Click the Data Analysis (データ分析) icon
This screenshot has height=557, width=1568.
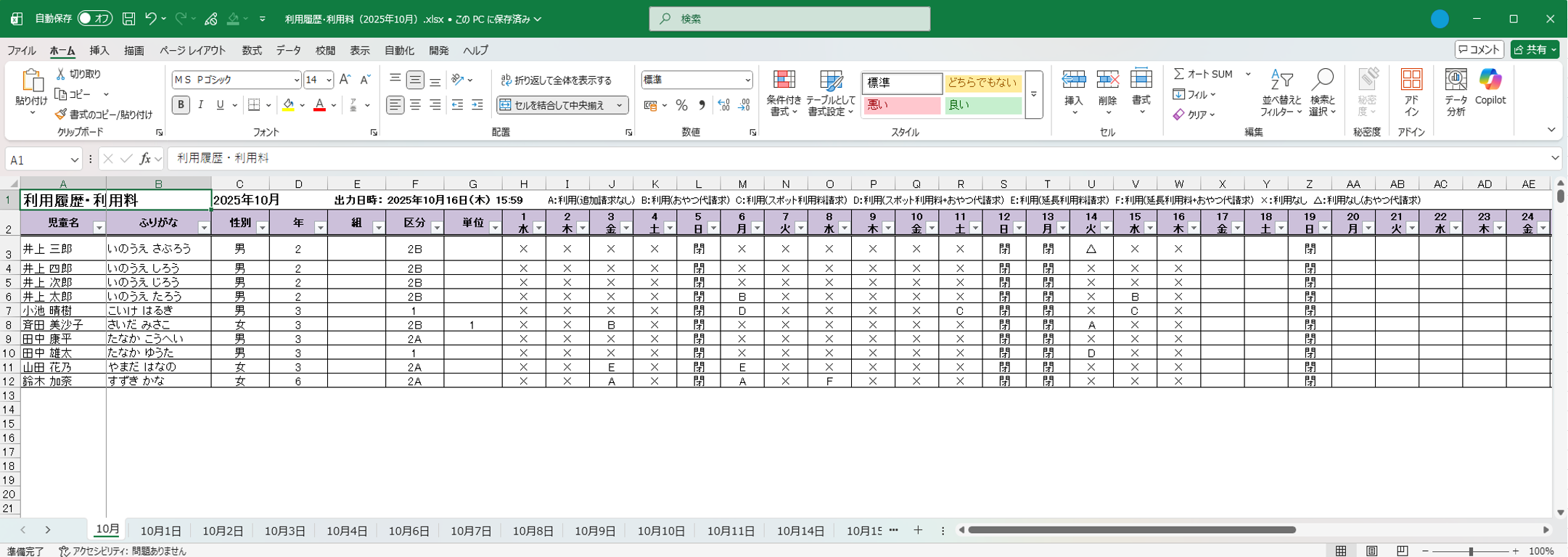click(1456, 93)
